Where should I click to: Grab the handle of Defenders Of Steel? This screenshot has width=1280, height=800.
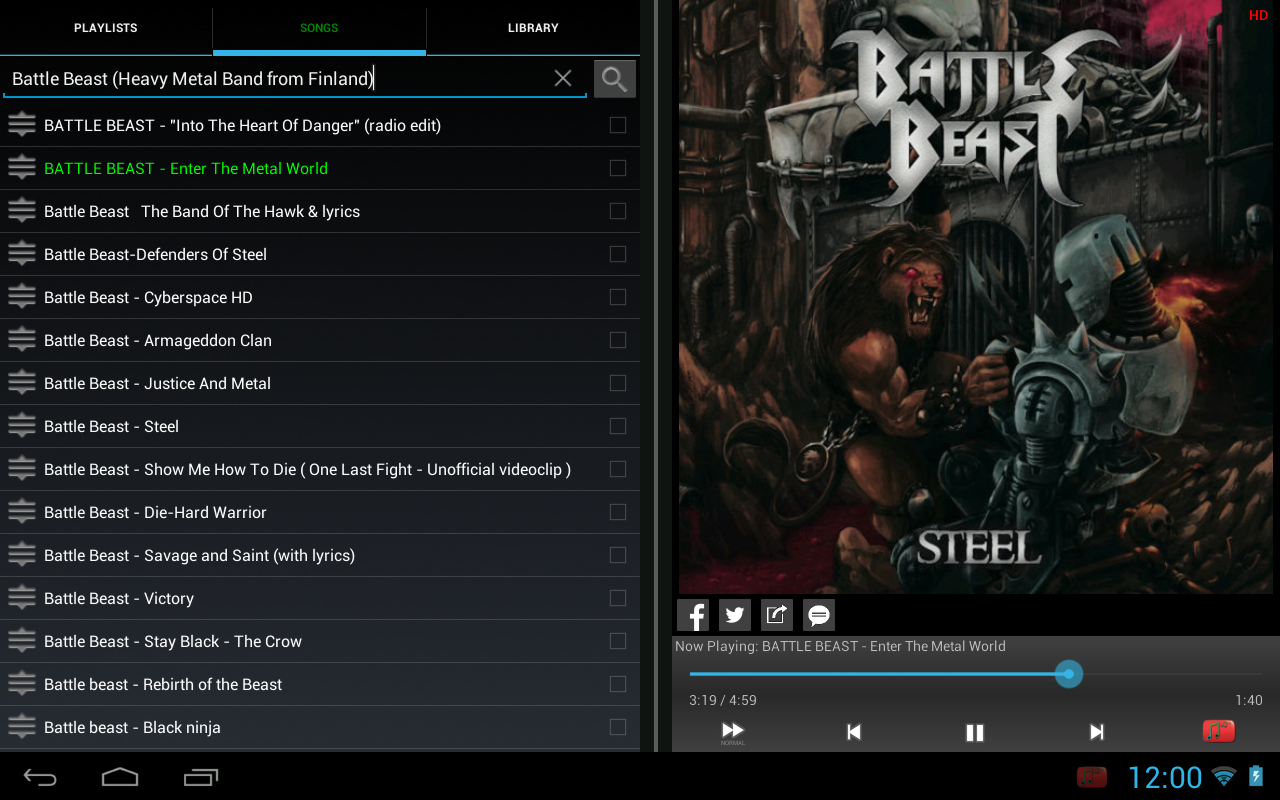click(x=22, y=254)
